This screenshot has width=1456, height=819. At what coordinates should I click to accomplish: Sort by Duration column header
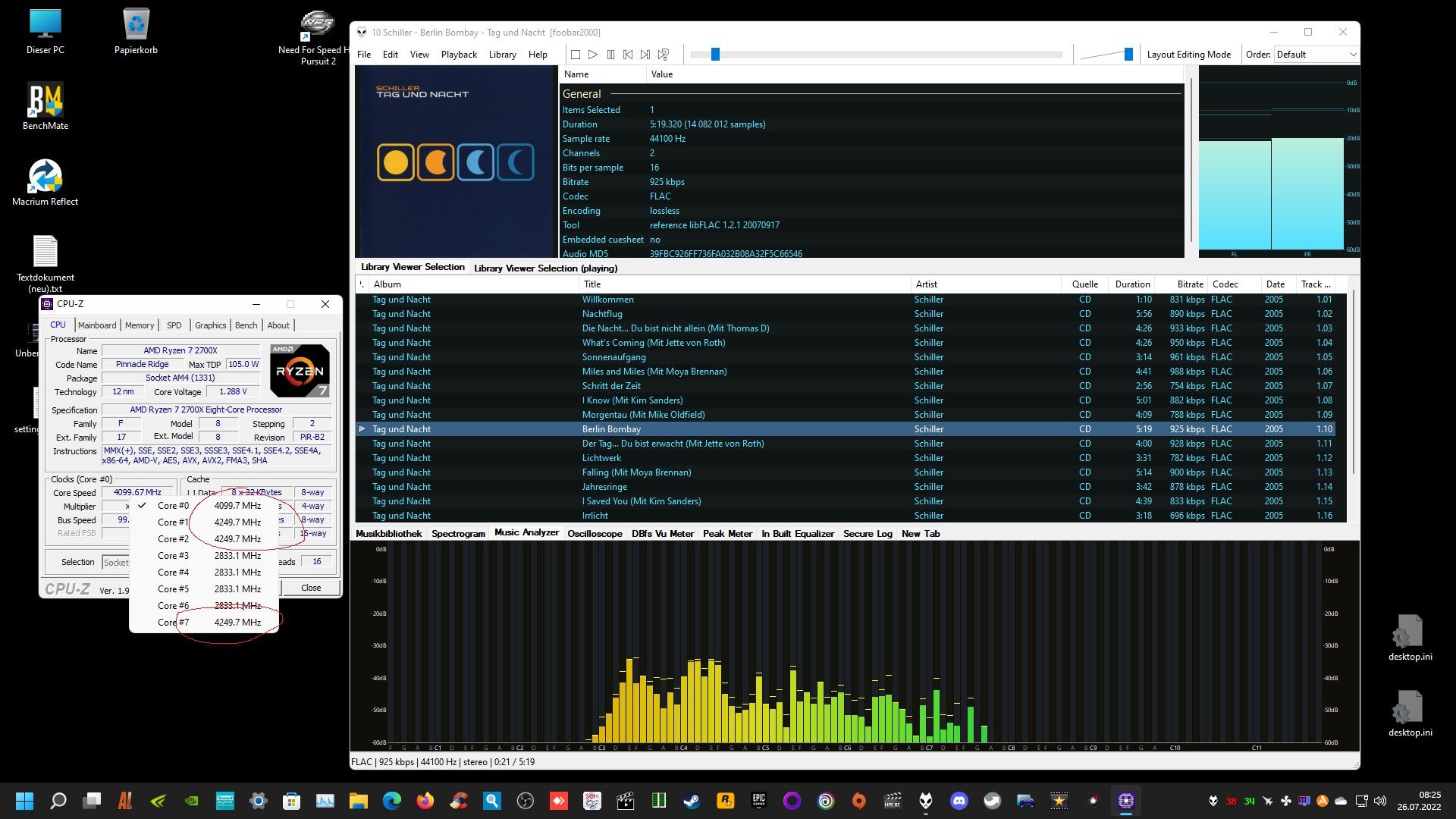point(1131,284)
